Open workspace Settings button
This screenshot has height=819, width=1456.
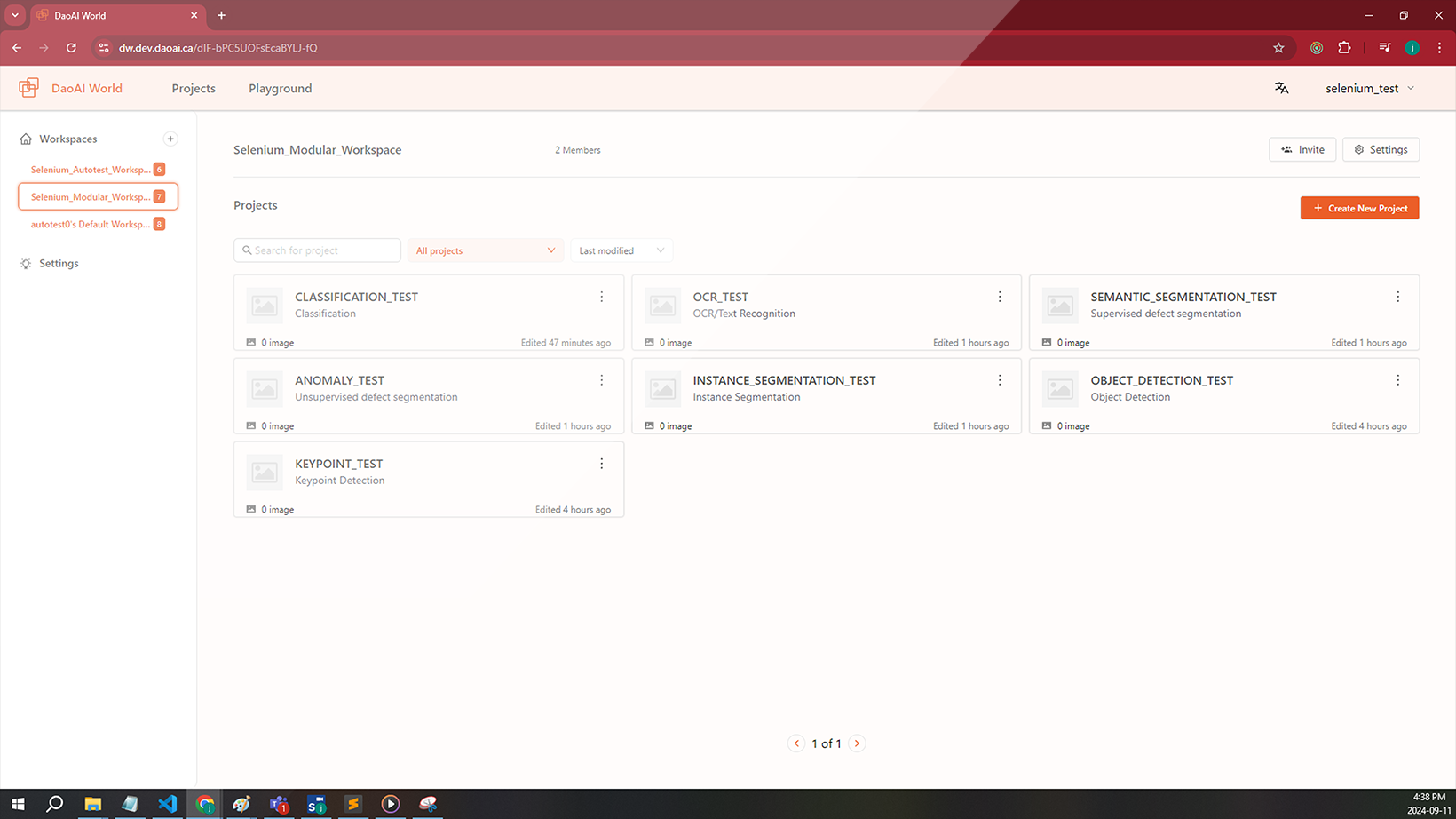[1380, 149]
